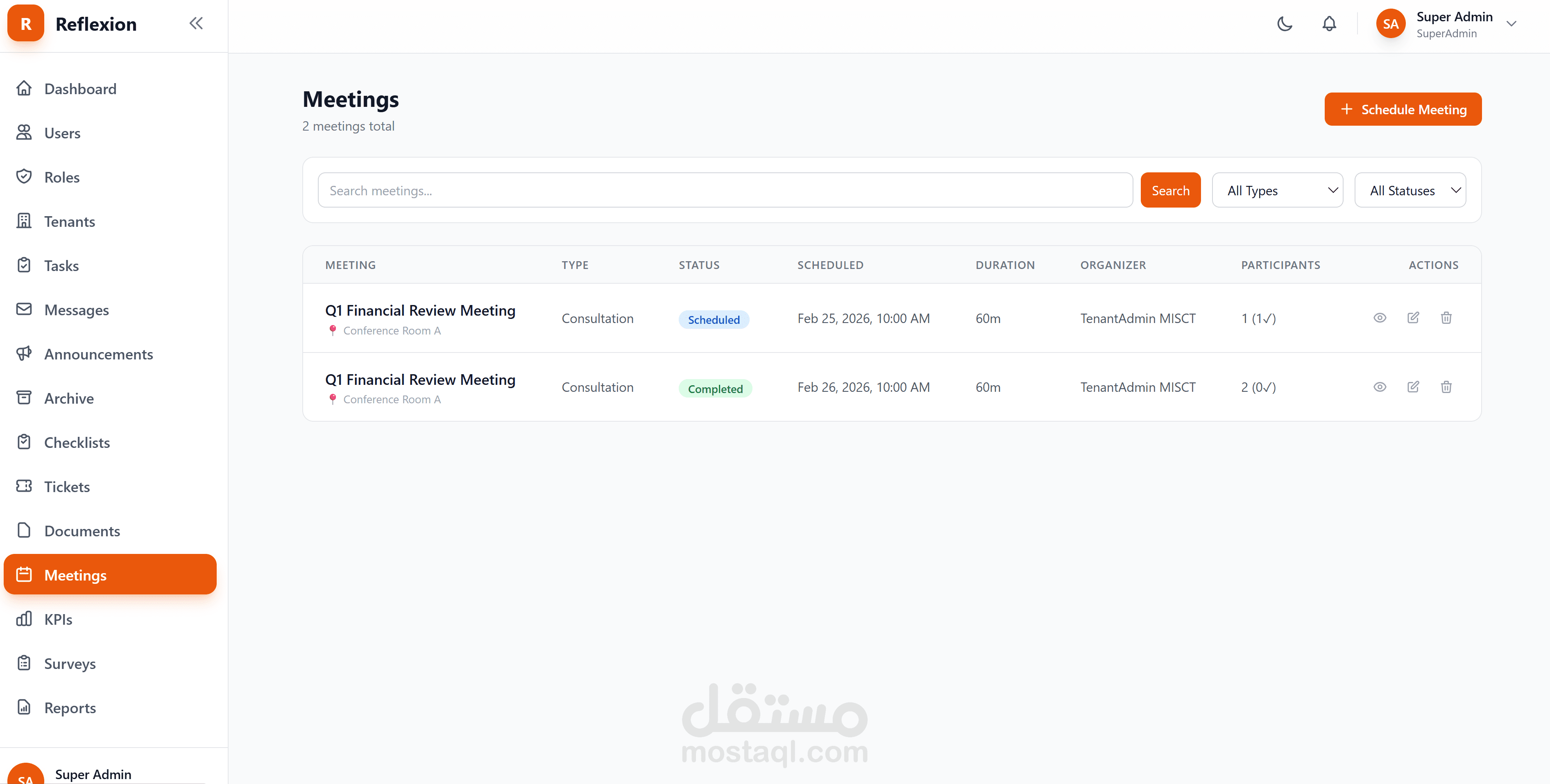Image resolution: width=1550 pixels, height=784 pixels.
Task: Go to the KPIs sidebar section
Action: pyautogui.click(x=58, y=619)
